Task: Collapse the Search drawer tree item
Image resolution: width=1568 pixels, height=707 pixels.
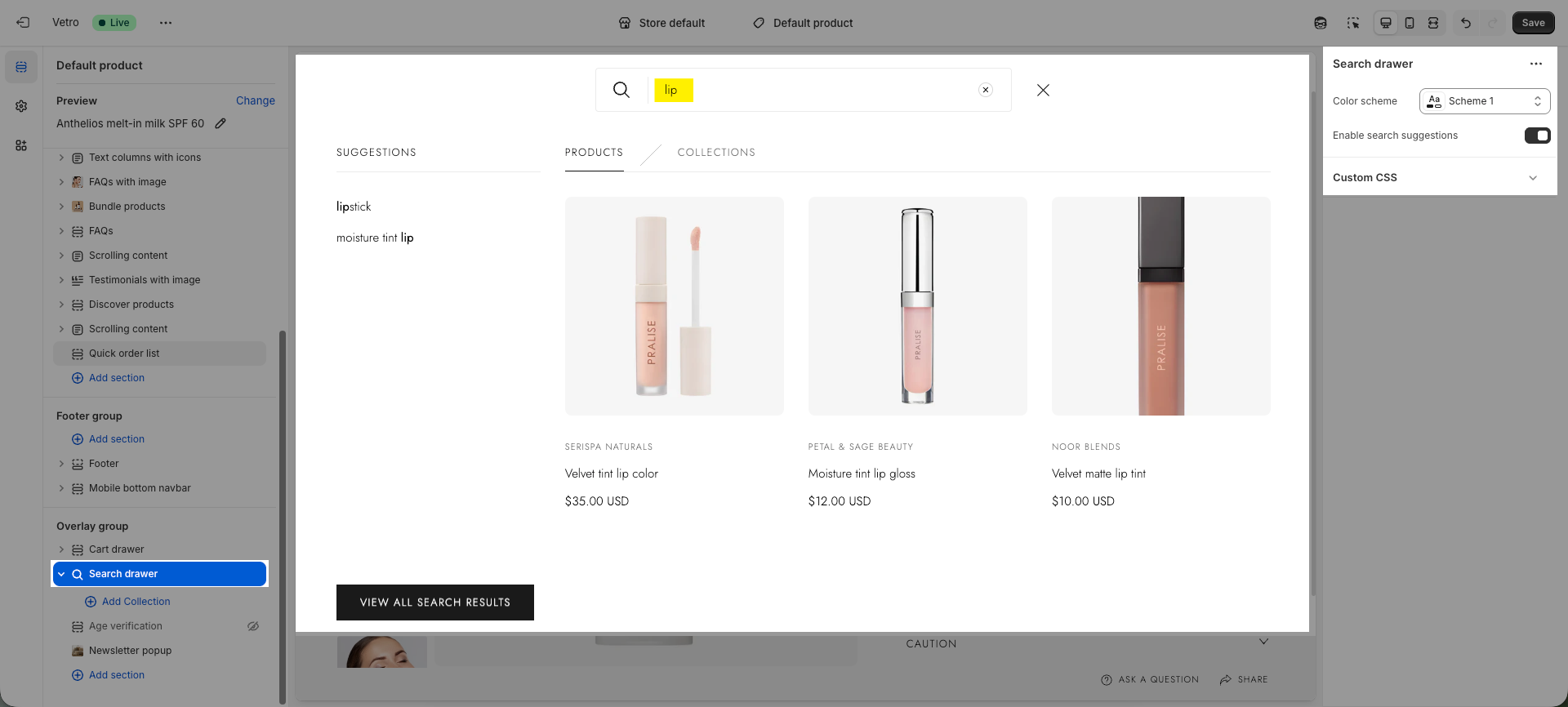Action: point(61,574)
